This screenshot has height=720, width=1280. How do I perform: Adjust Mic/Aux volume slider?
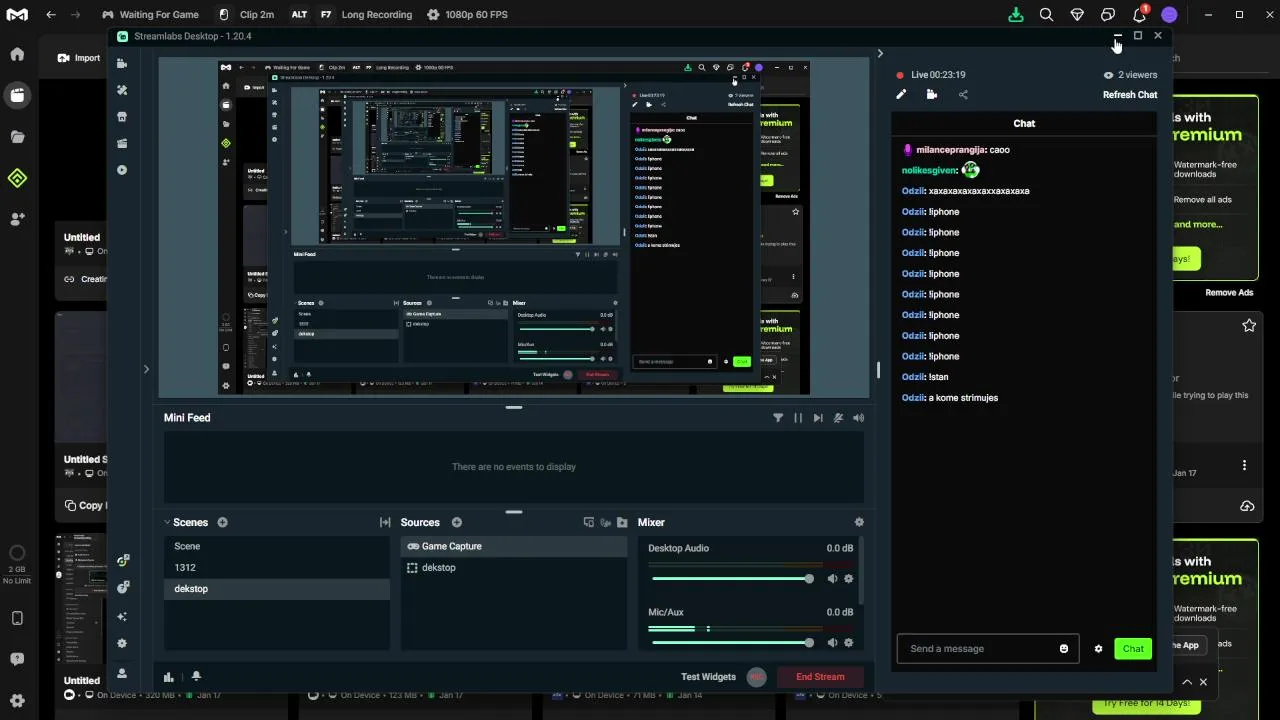(732, 643)
